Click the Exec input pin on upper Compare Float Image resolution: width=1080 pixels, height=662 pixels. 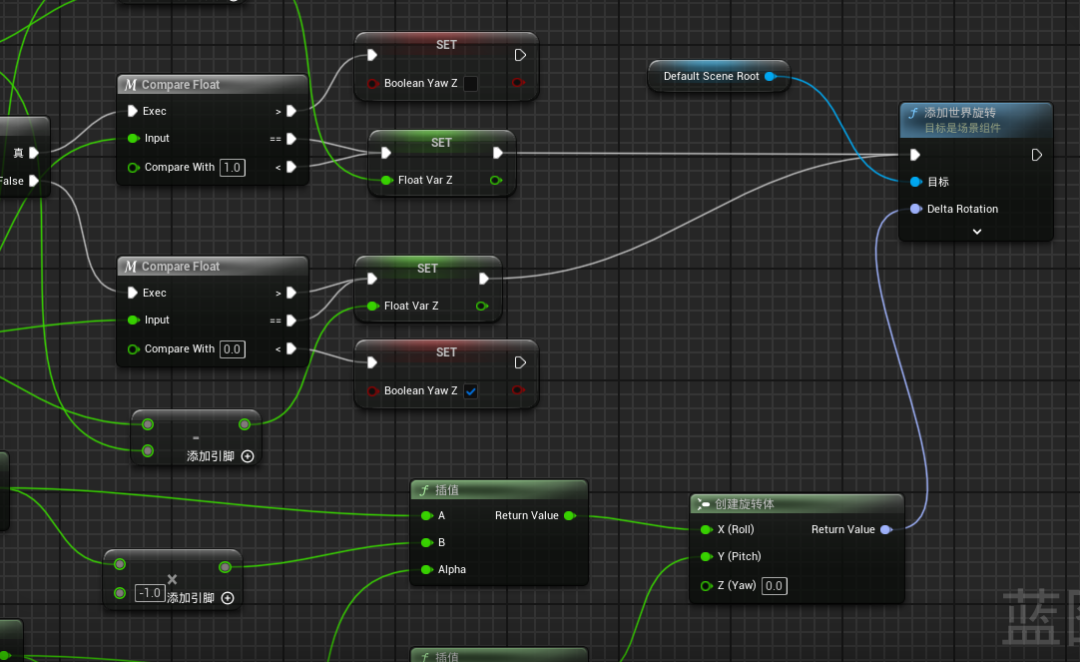(132, 111)
